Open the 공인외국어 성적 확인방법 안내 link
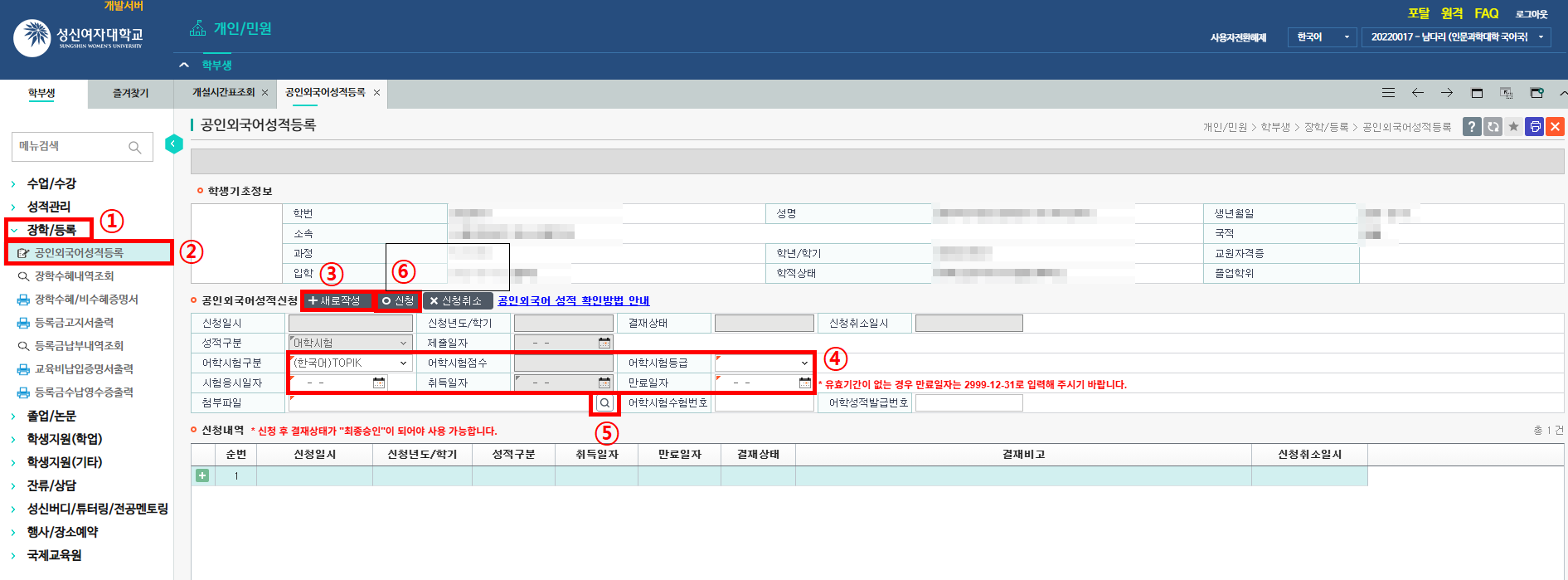The image size is (1568, 580). (x=573, y=300)
